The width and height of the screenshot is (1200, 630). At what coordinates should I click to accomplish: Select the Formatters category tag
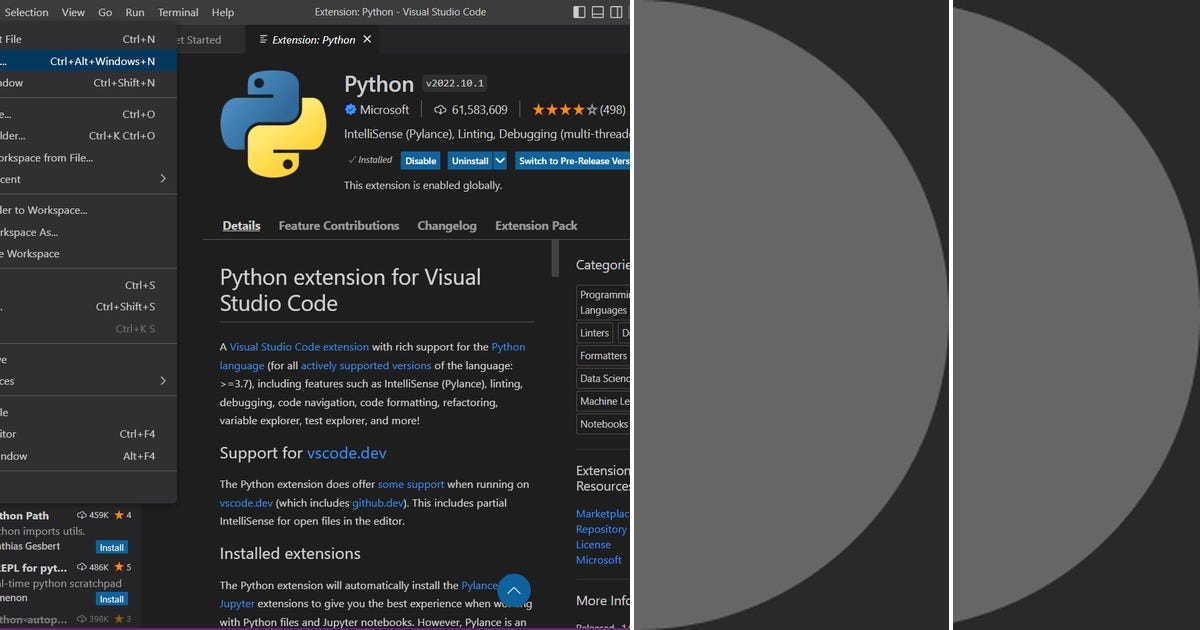(x=603, y=356)
